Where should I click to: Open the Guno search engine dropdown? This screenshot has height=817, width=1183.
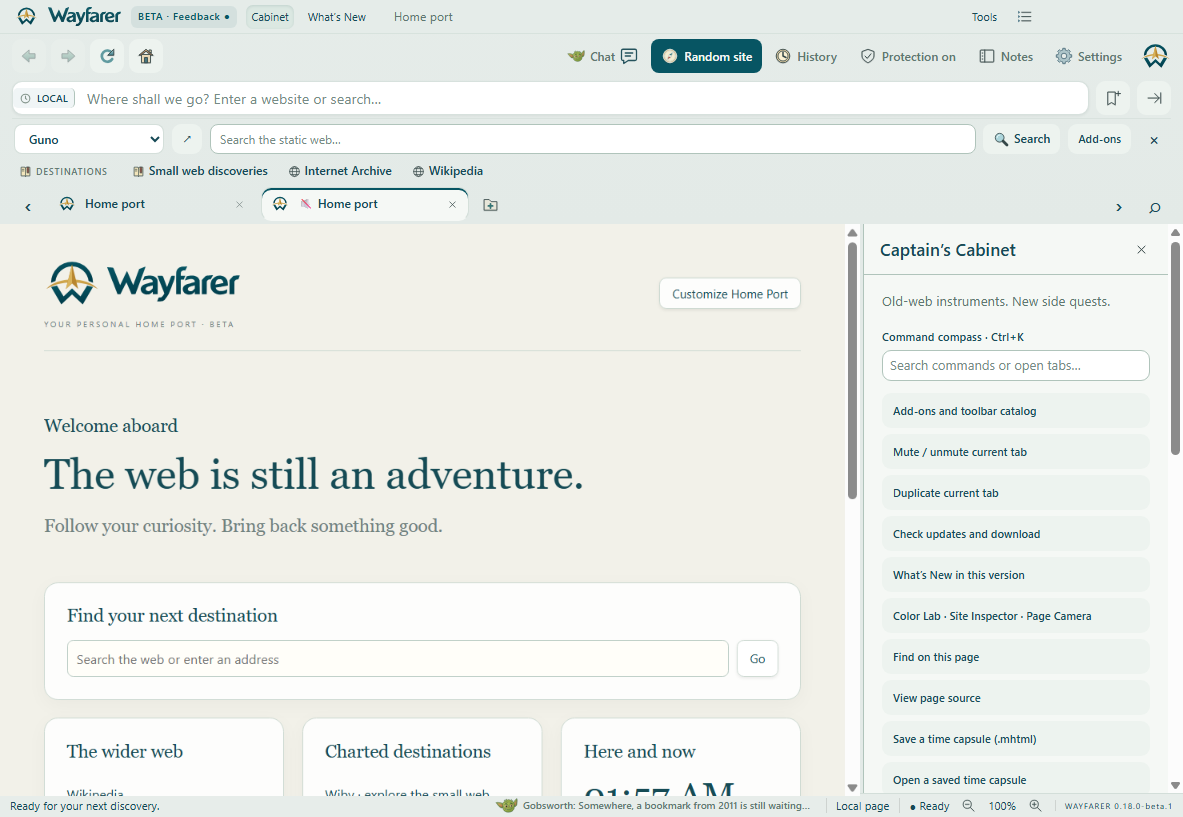[x=89, y=140]
